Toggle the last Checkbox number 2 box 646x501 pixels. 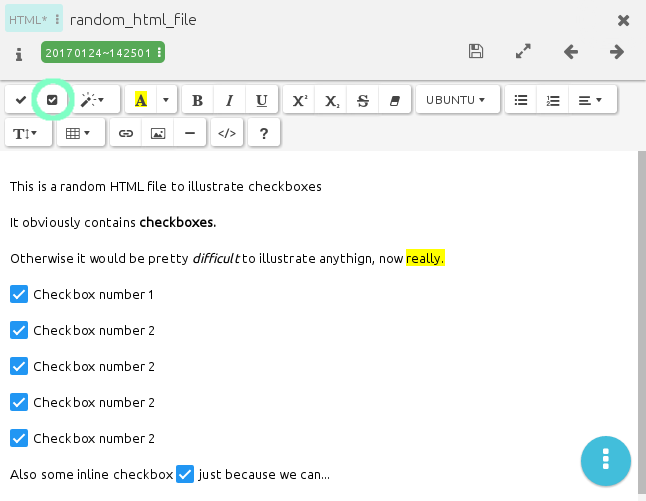(19, 438)
